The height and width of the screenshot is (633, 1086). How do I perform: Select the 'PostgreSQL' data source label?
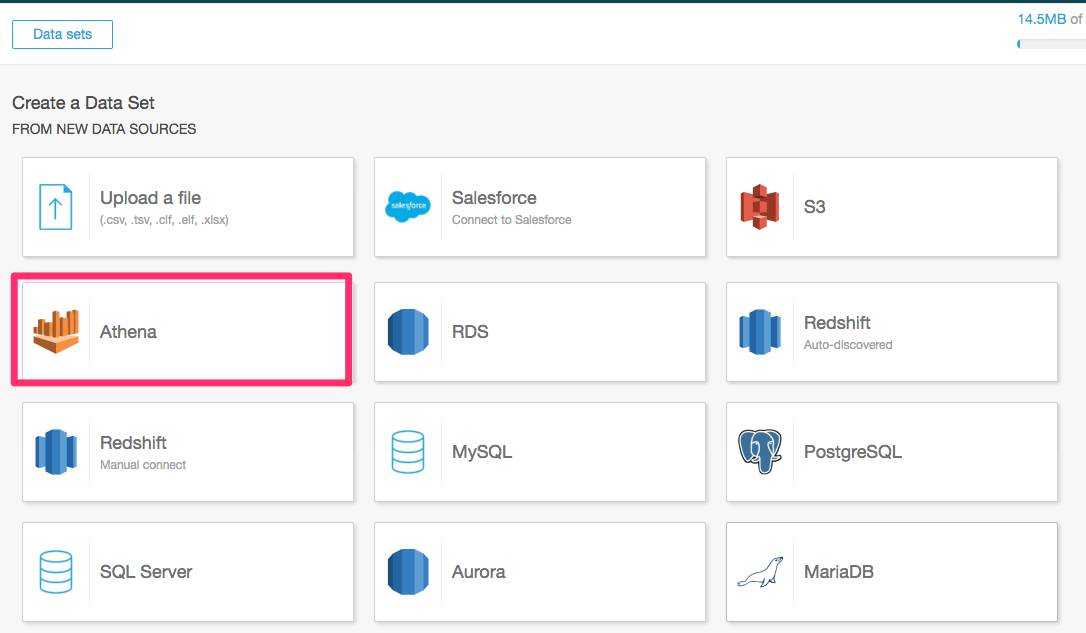coord(853,452)
